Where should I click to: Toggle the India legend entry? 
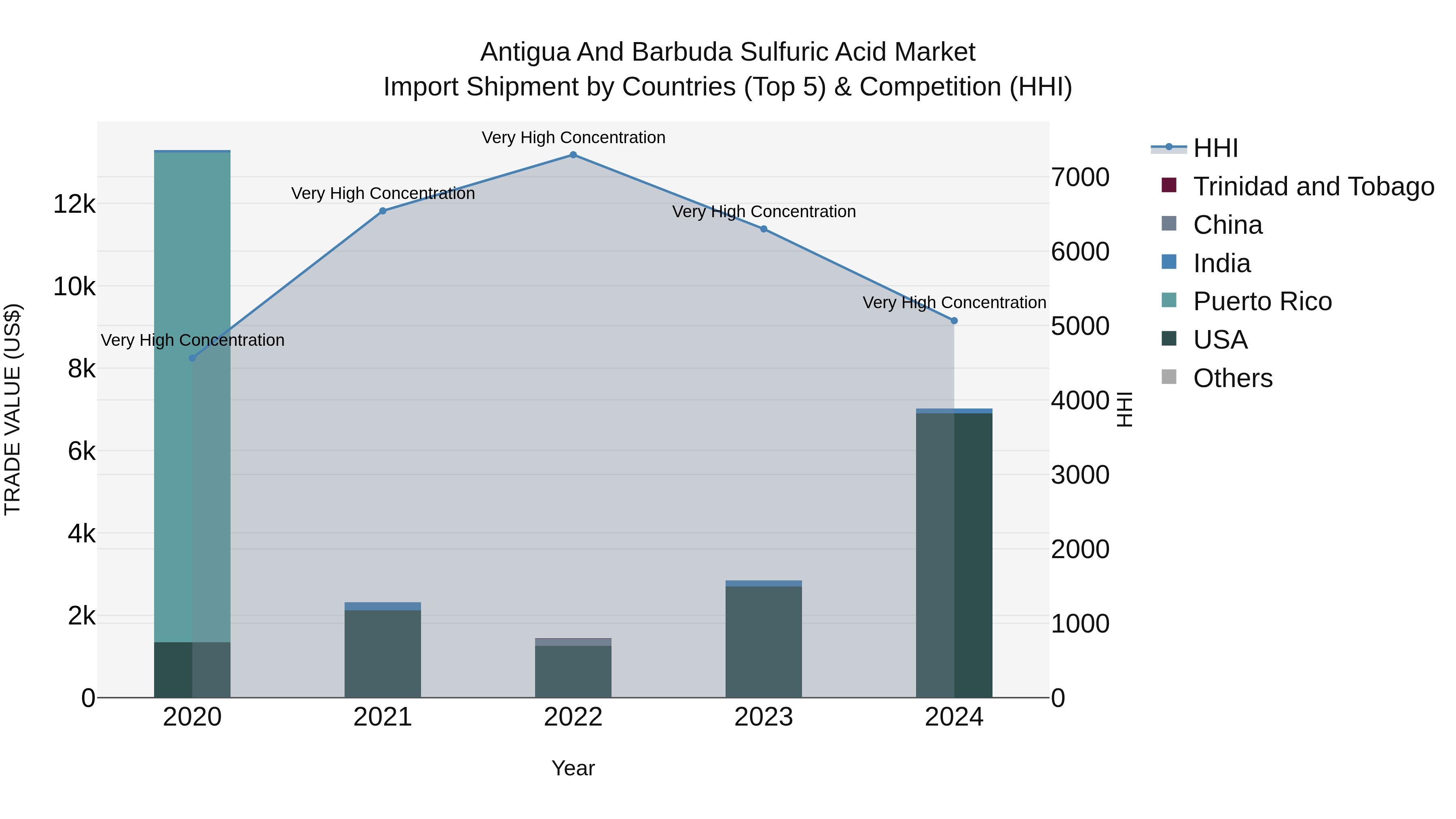point(1206,263)
